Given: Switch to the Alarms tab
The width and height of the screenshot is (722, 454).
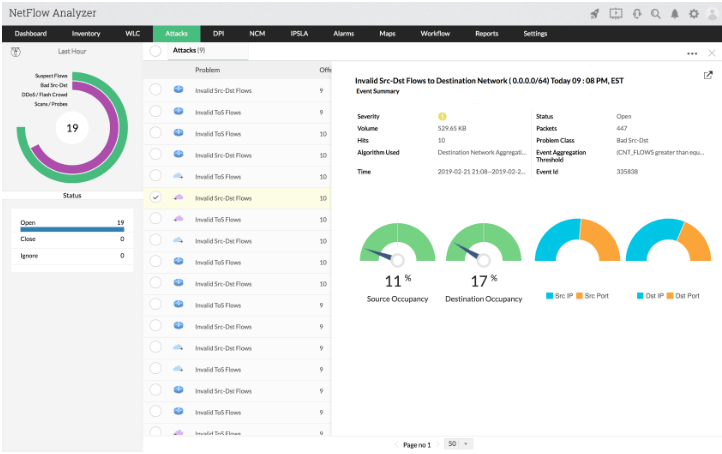Looking at the screenshot, I should (x=343, y=34).
